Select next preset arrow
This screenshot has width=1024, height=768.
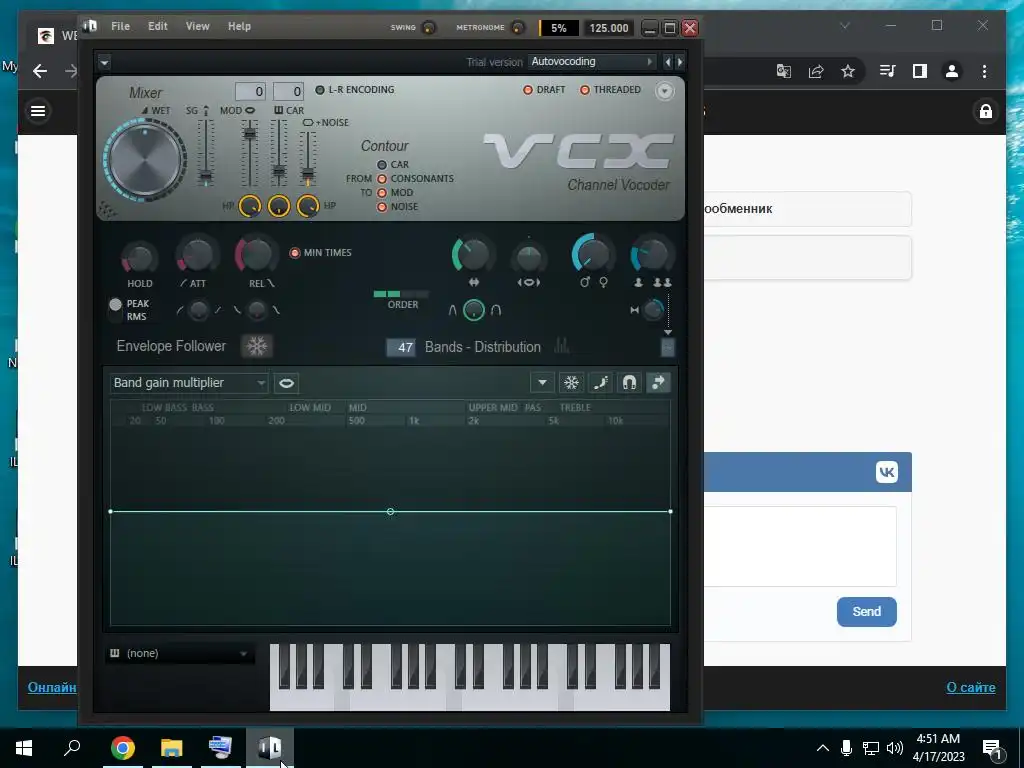pyautogui.click(x=680, y=61)
